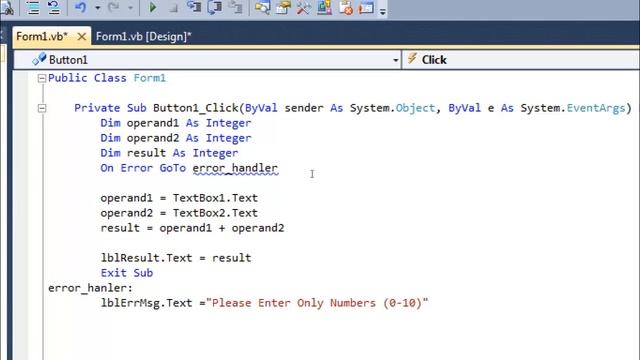Click the 'operand2 = TextBox2.Text' line
The image size is (640, 360).
tap(179, 213)
